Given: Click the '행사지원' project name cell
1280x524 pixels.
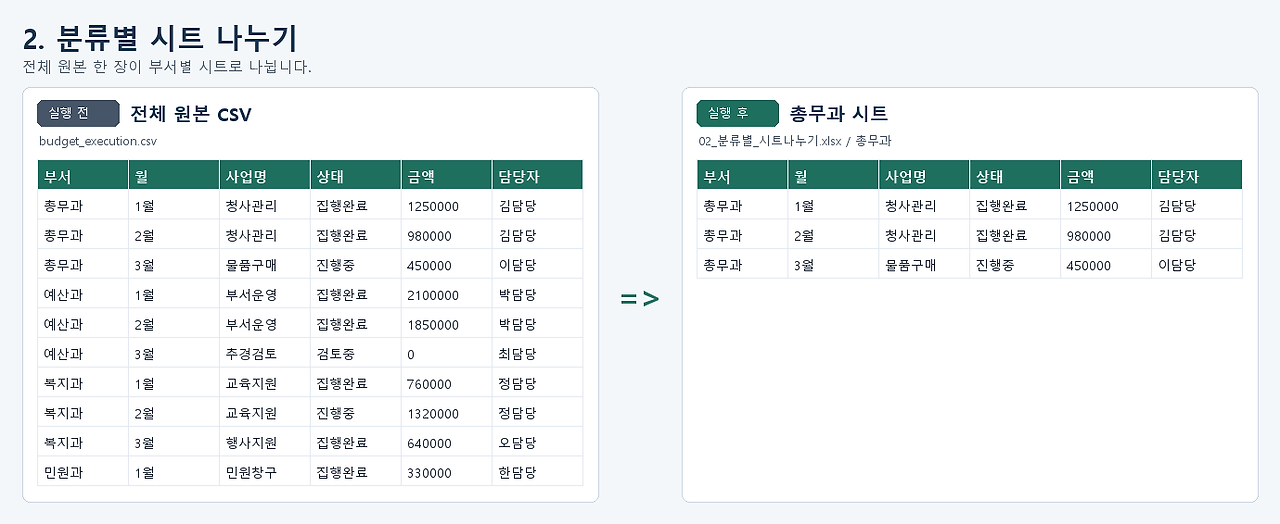Looking at the screenshot, I should coord(265,442).
